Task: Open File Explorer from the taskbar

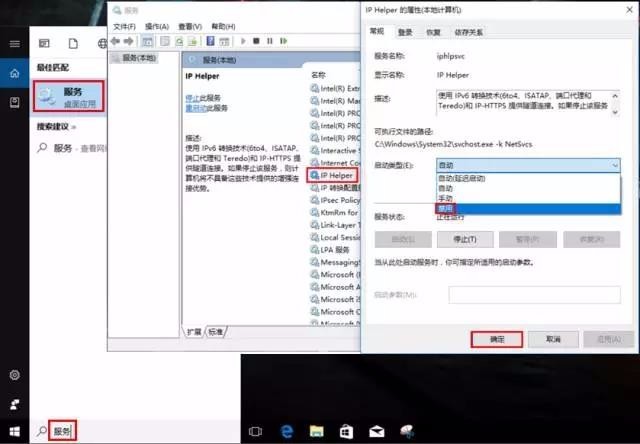Action: tap(316, 431)
